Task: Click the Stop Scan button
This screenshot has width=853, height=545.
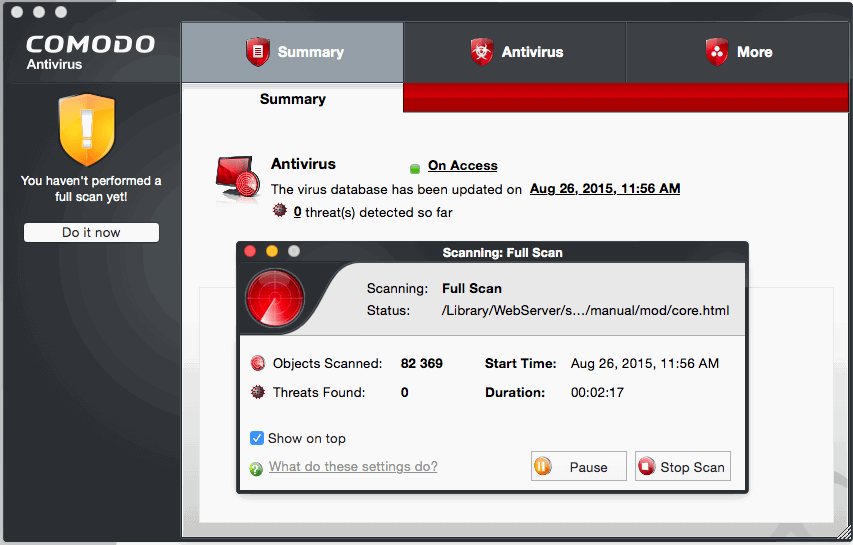Action: point(682,467)
